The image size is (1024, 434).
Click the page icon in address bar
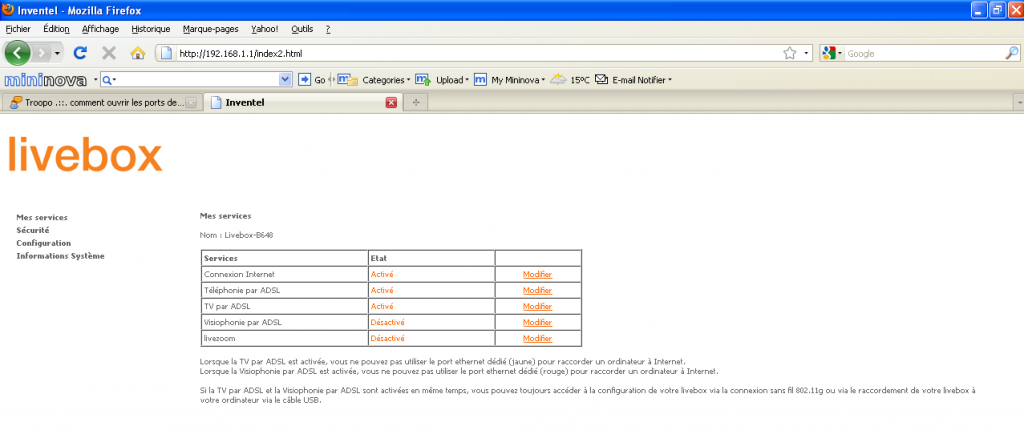tap(167, 54)
